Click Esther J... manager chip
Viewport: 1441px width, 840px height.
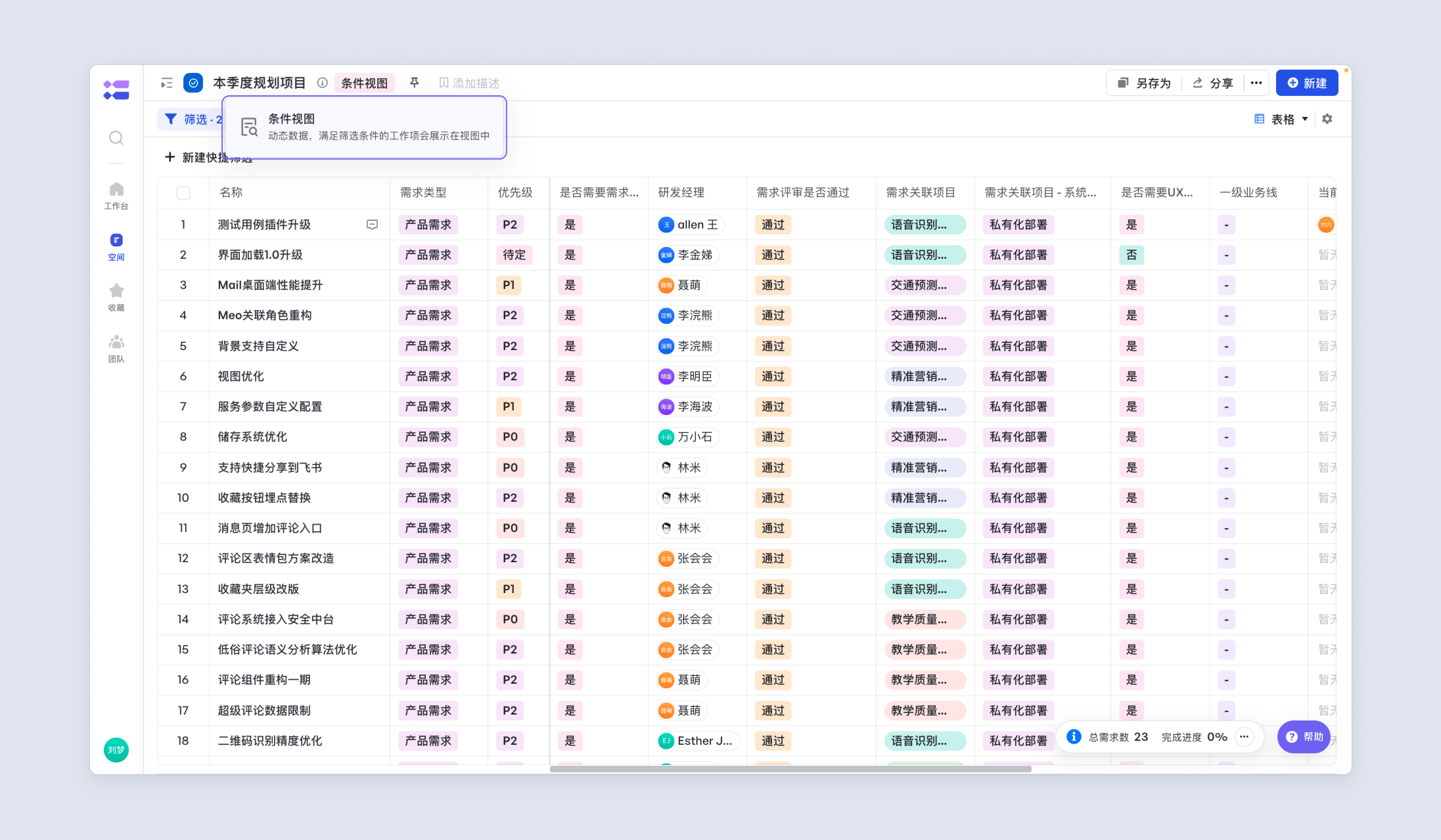698,741
